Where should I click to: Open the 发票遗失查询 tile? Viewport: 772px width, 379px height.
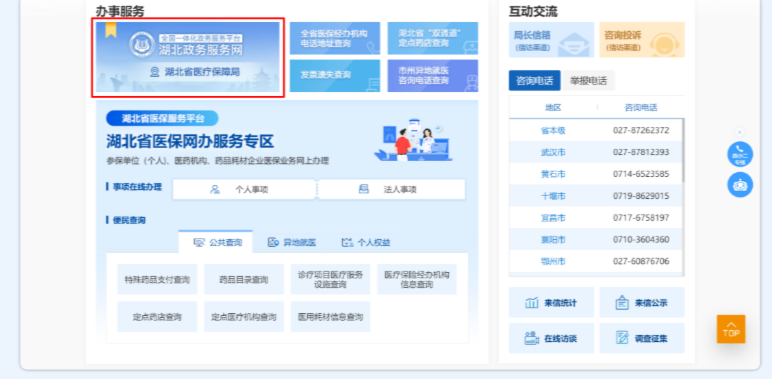click(335, 76)
